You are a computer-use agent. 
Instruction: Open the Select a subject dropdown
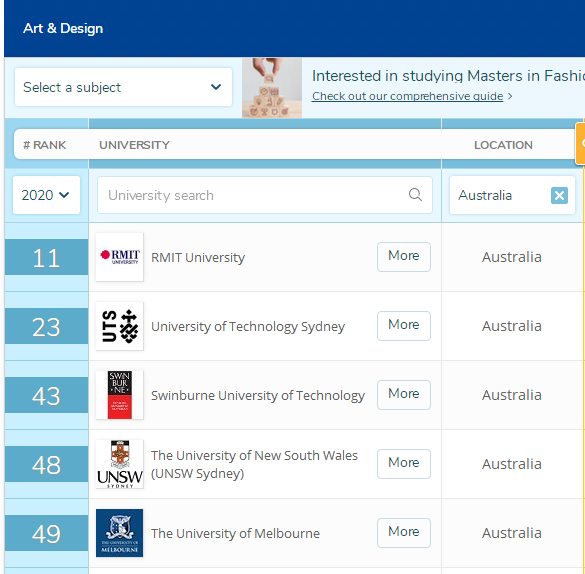(123, 87)
